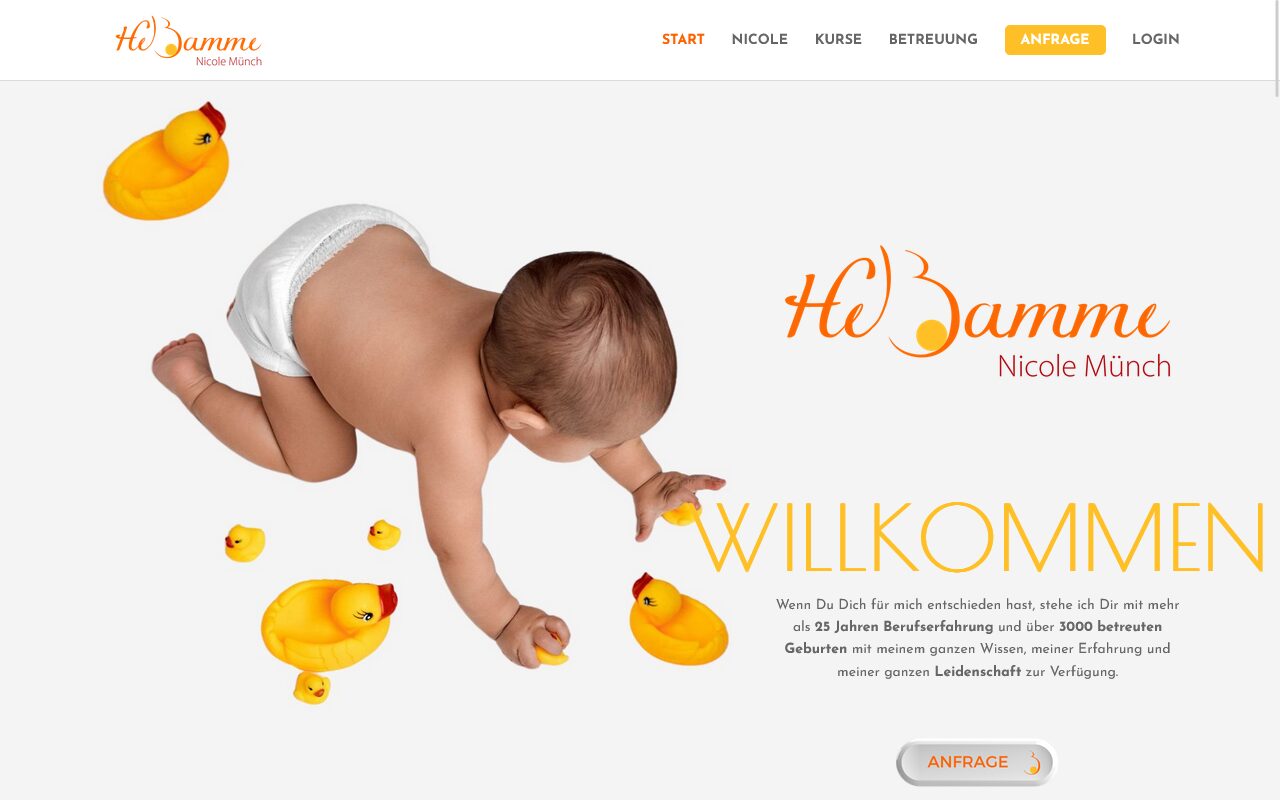The height and width of the screenshot is (800, 1280).
Task: Click the large rubber duck at bottom left
Action: point(328,625)
